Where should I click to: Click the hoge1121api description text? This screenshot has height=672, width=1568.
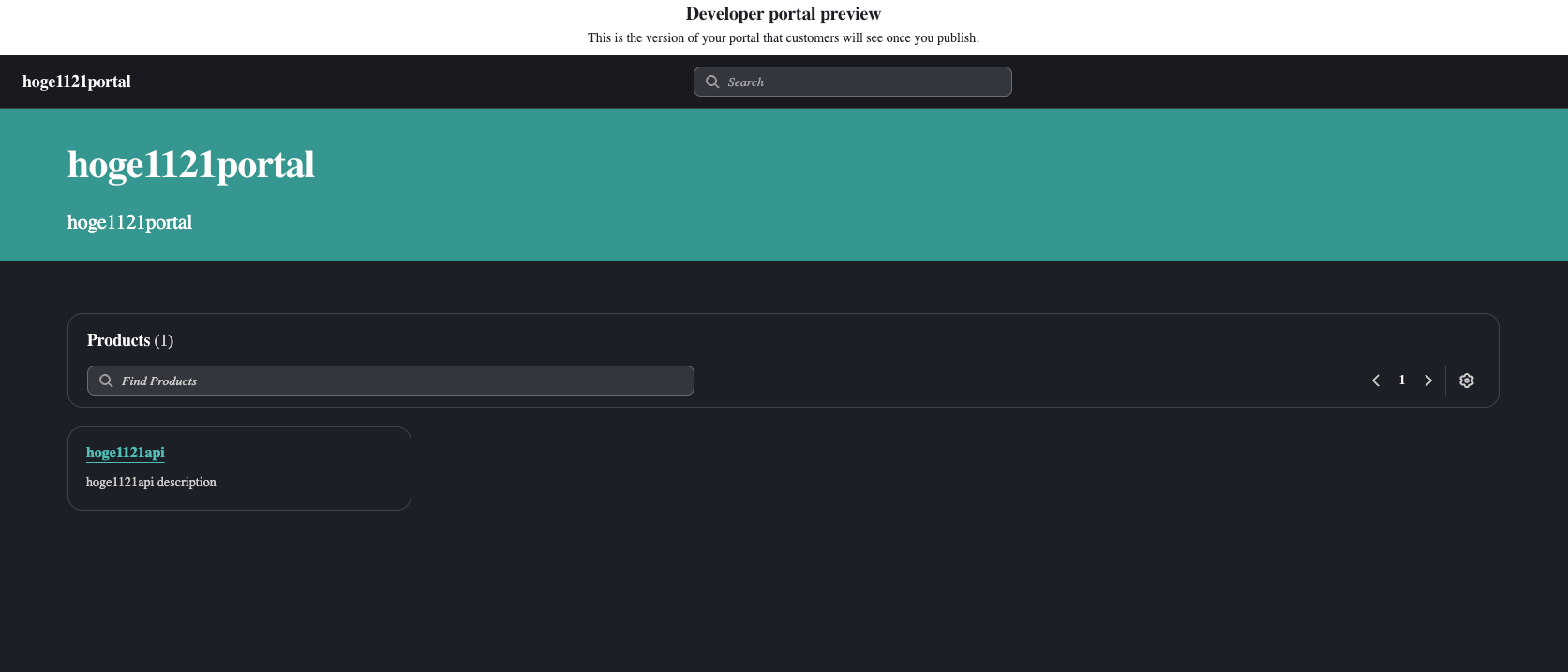click(151, 483)
